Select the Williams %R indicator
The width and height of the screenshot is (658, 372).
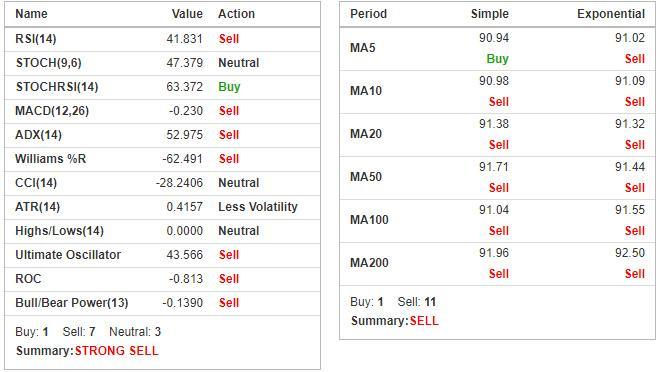(x=50, y=159)
